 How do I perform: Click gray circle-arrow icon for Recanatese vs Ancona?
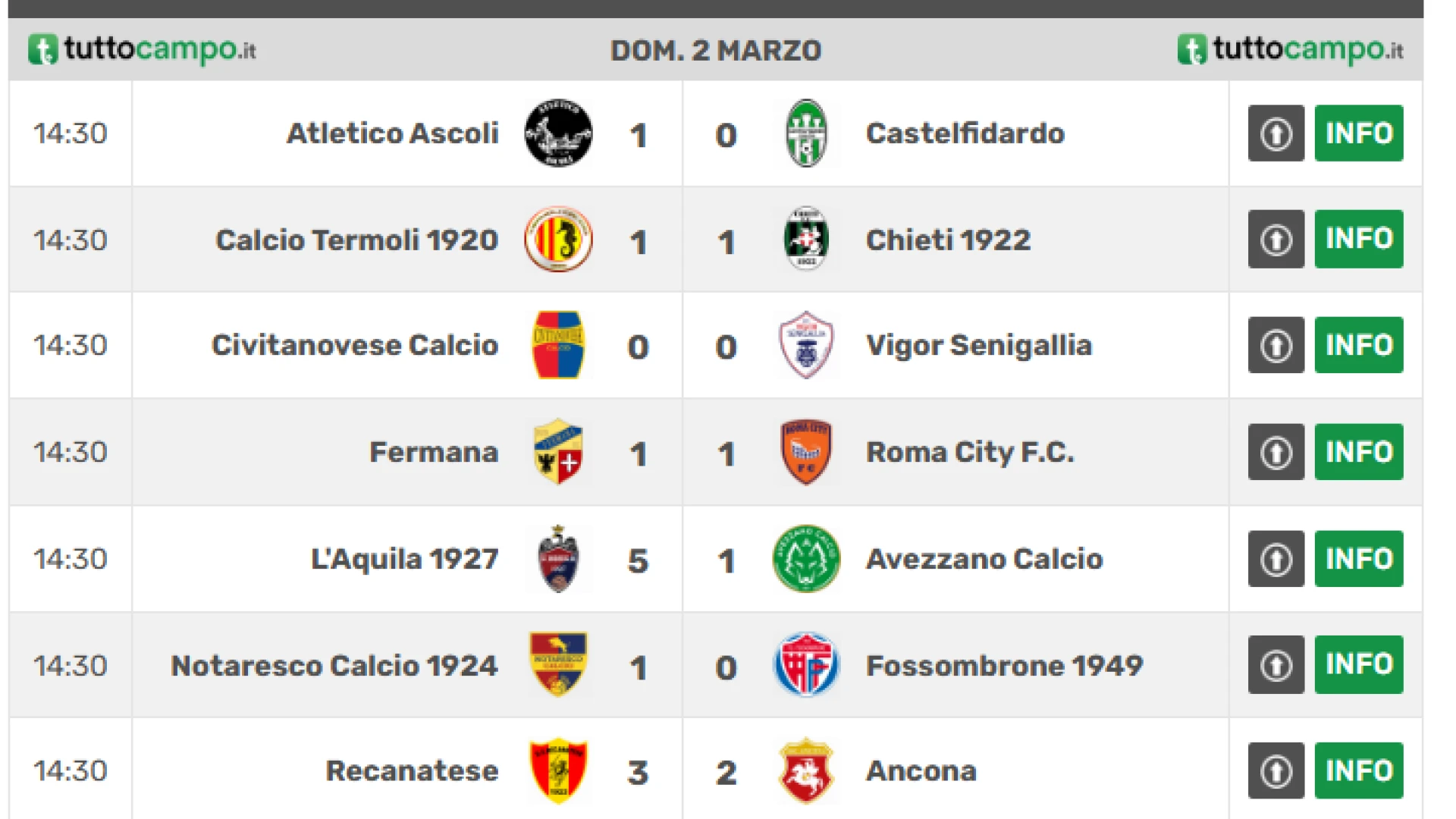[1276, 771]
